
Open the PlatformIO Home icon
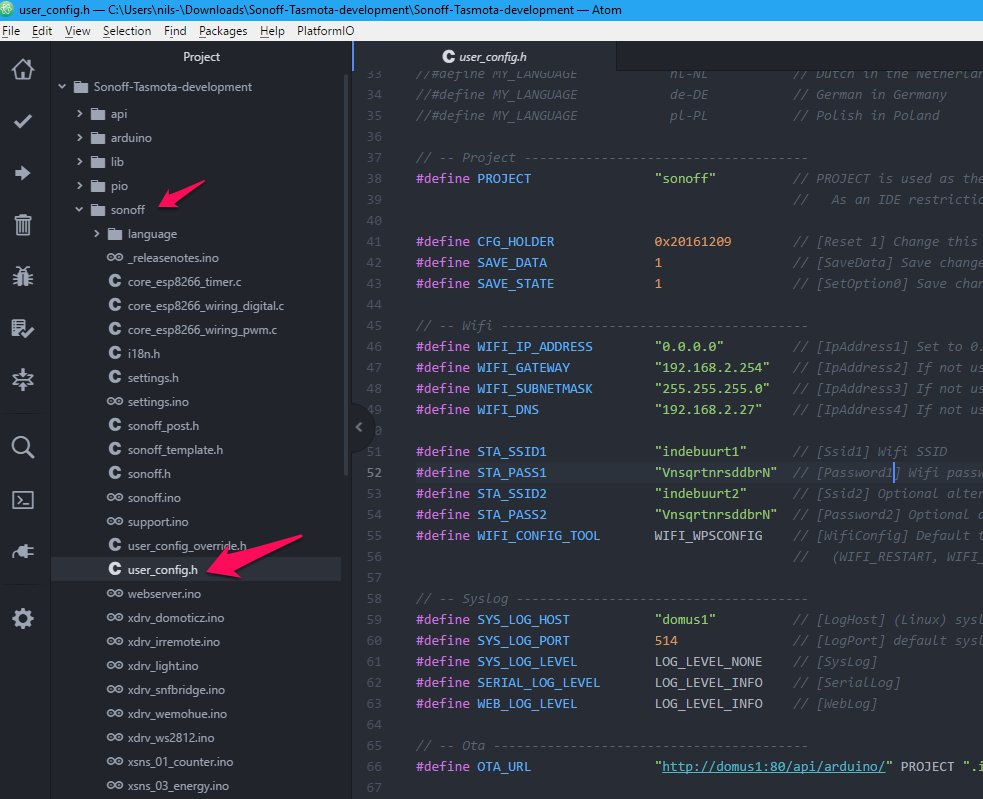pyautogui.click(x=23, y=70)
